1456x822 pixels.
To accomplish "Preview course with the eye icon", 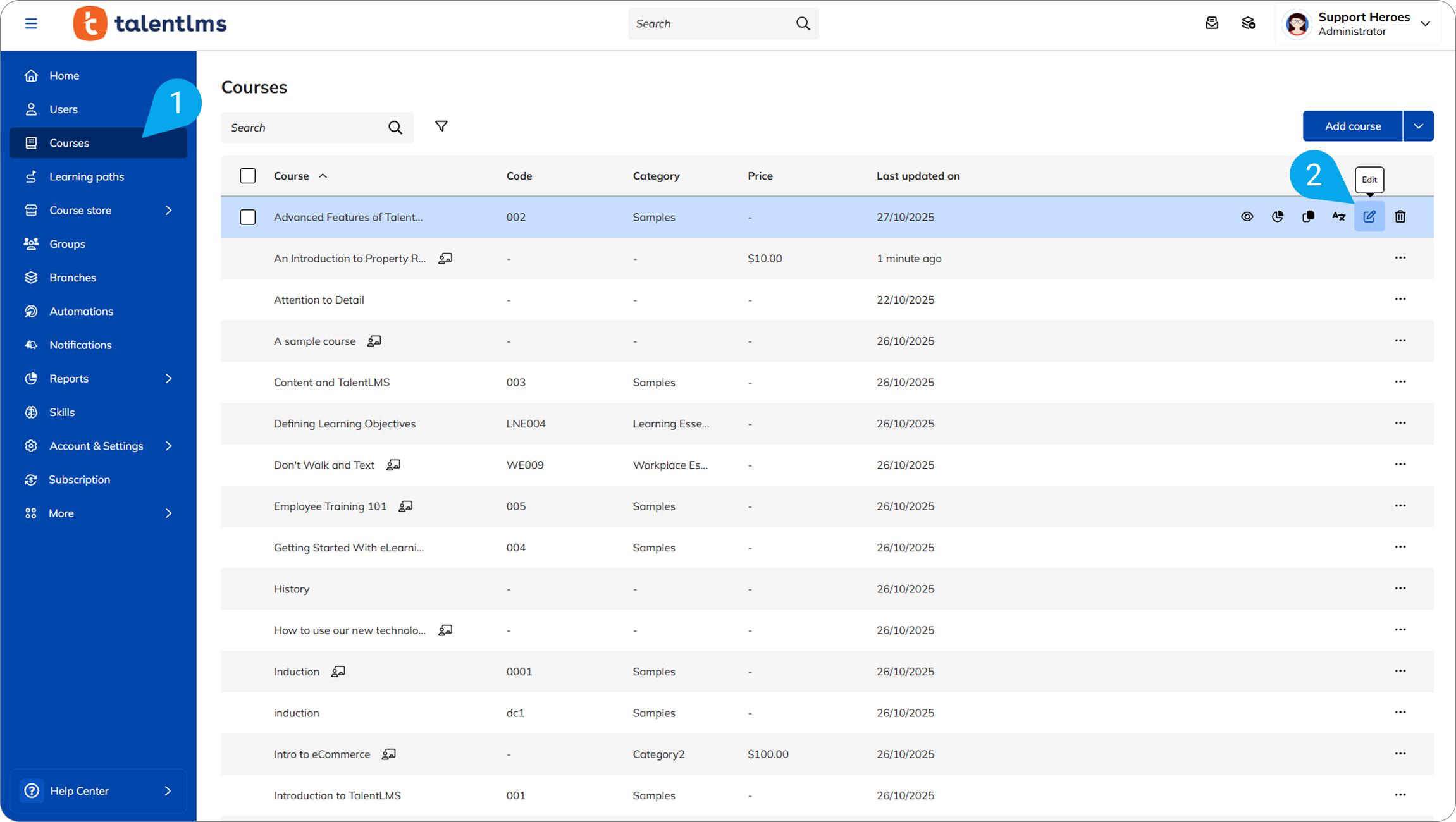I will pos(1247,217).
